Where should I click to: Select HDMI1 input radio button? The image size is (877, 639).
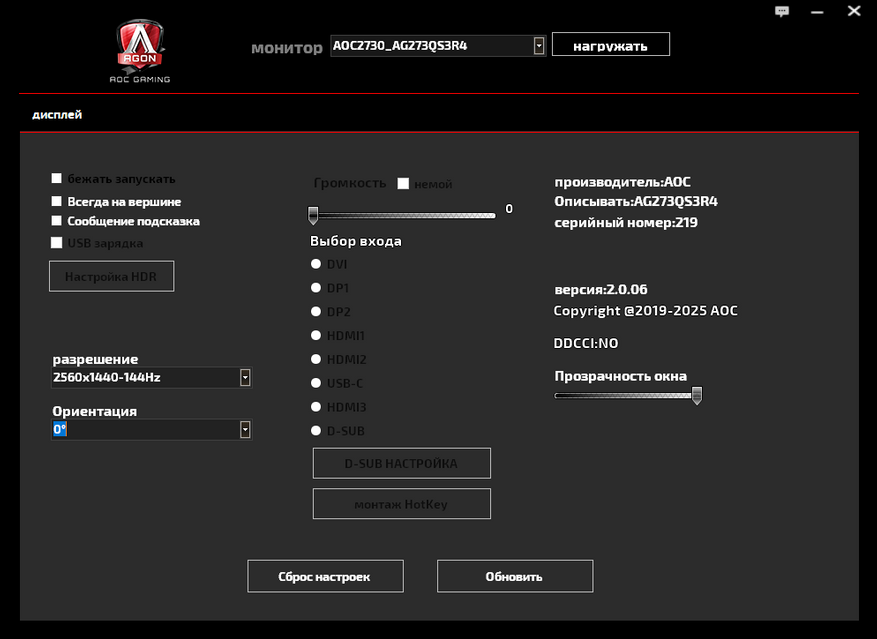[x=316, y=335]
